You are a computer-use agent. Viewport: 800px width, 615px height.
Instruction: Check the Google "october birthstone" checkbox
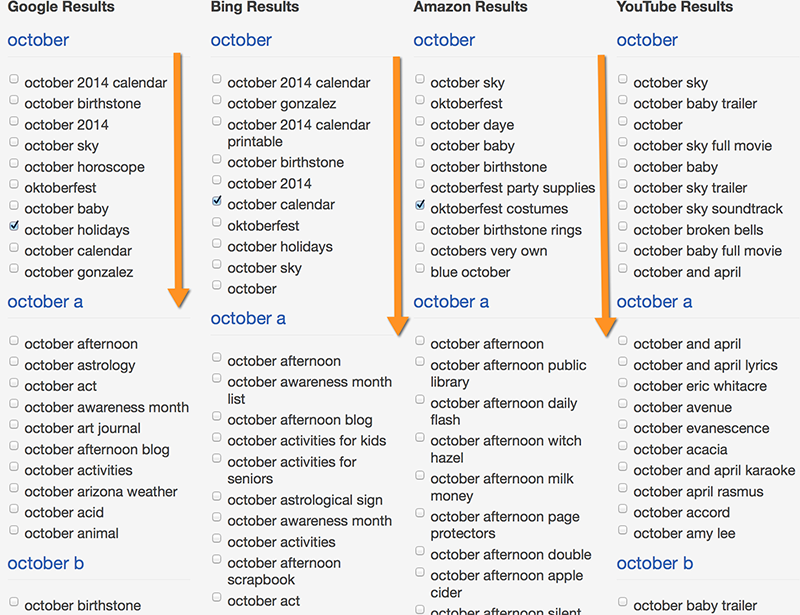click(14, 101)
